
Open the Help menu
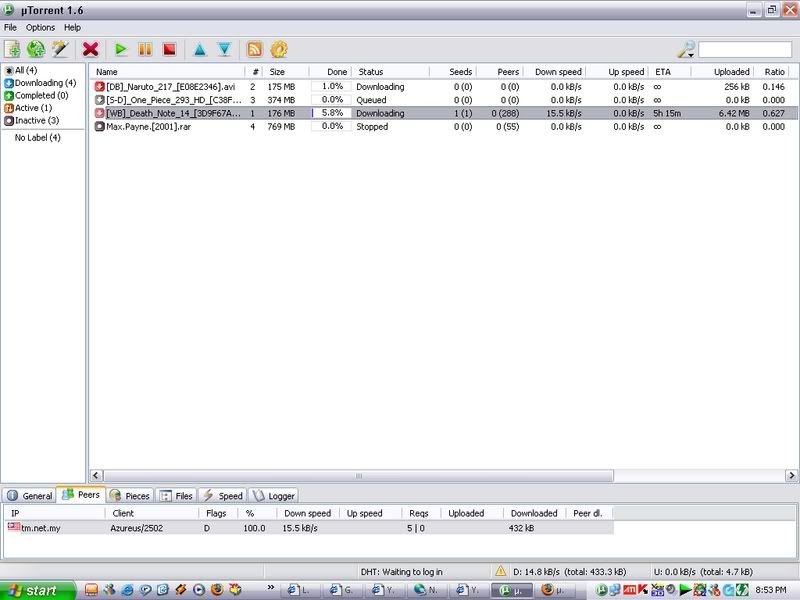(72, 27)
